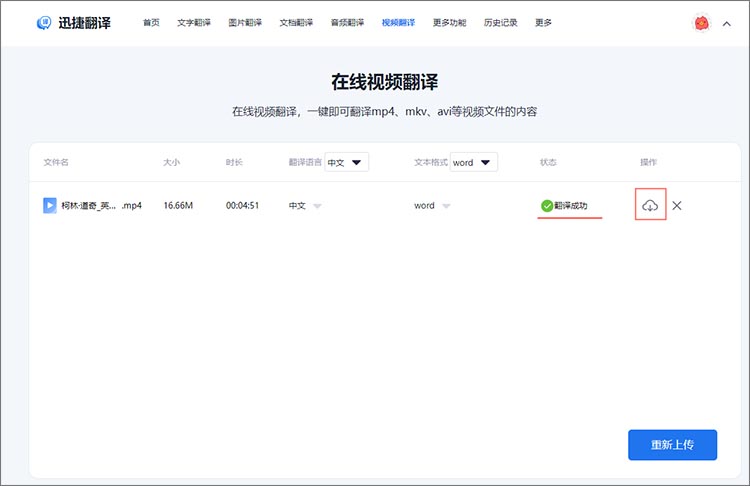Click the 翻译成功 status text
The width and height of the screenshot is (750, 486).
point(571,206)
